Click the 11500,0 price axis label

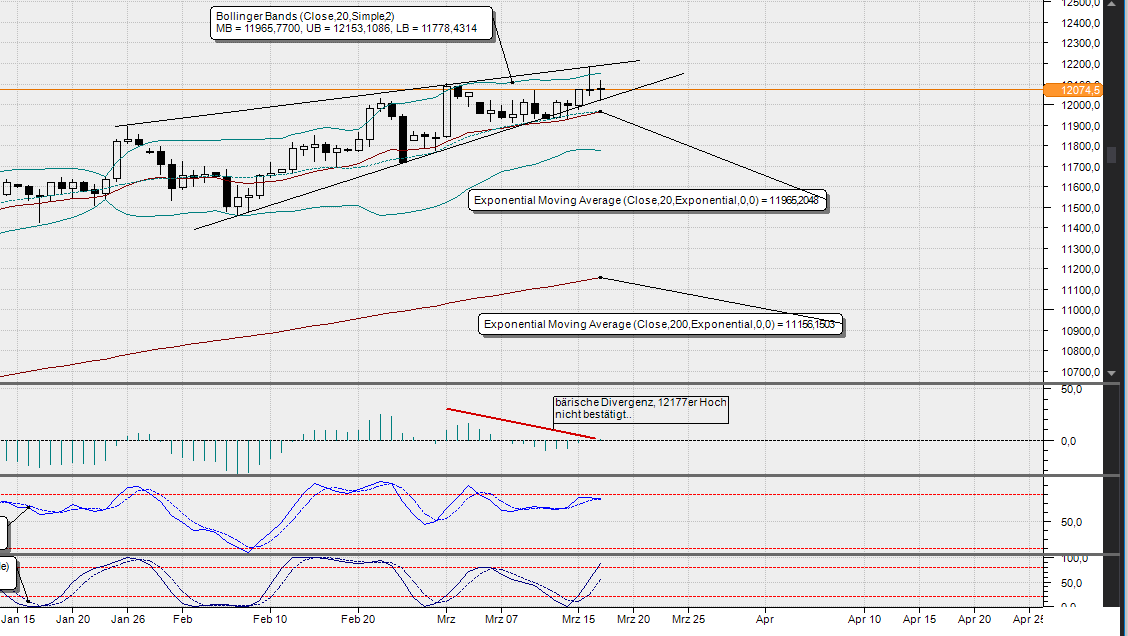pos(1081,208)
